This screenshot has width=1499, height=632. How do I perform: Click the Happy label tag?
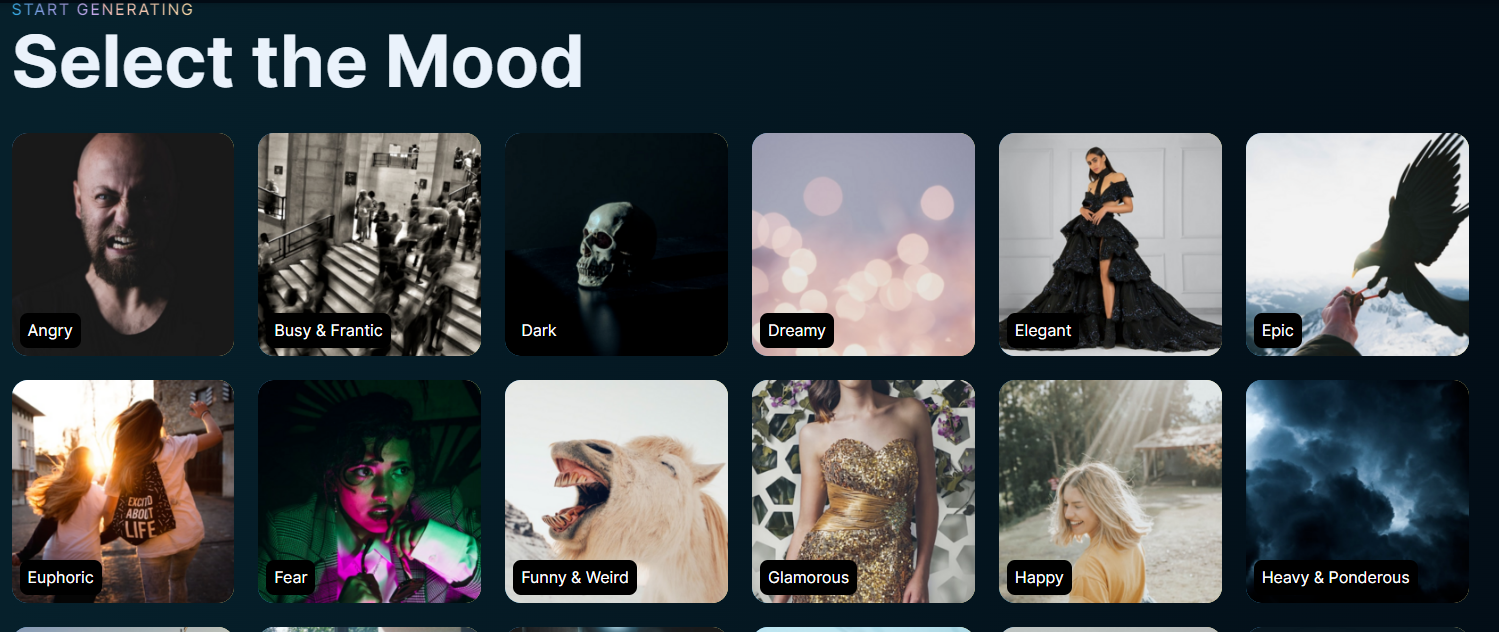(x=1039, y=577)
